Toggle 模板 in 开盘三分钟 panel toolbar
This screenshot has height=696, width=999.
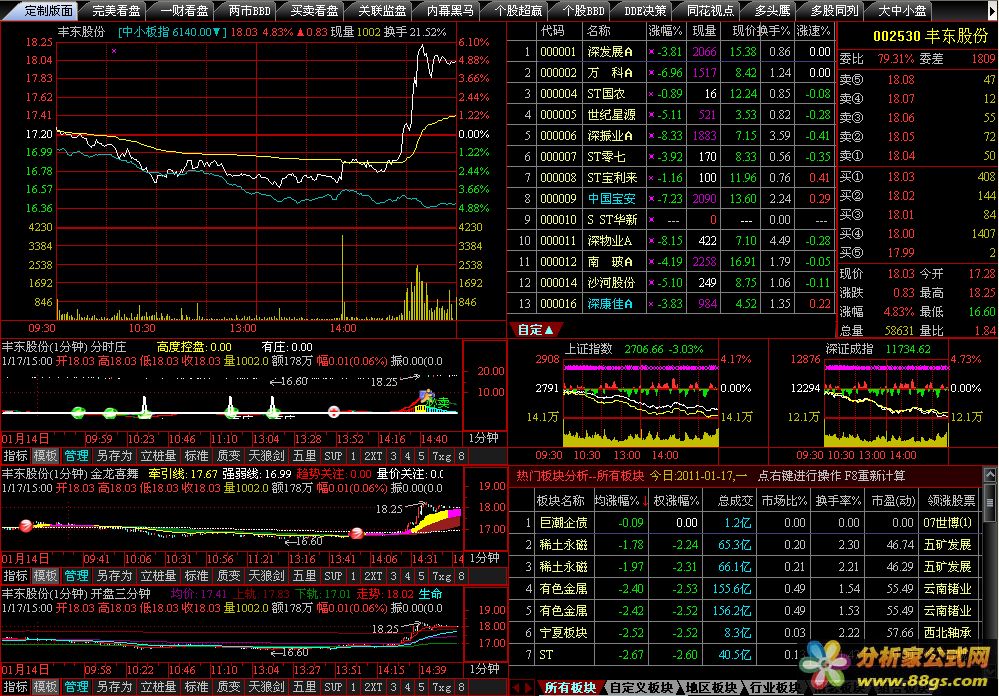45,687
